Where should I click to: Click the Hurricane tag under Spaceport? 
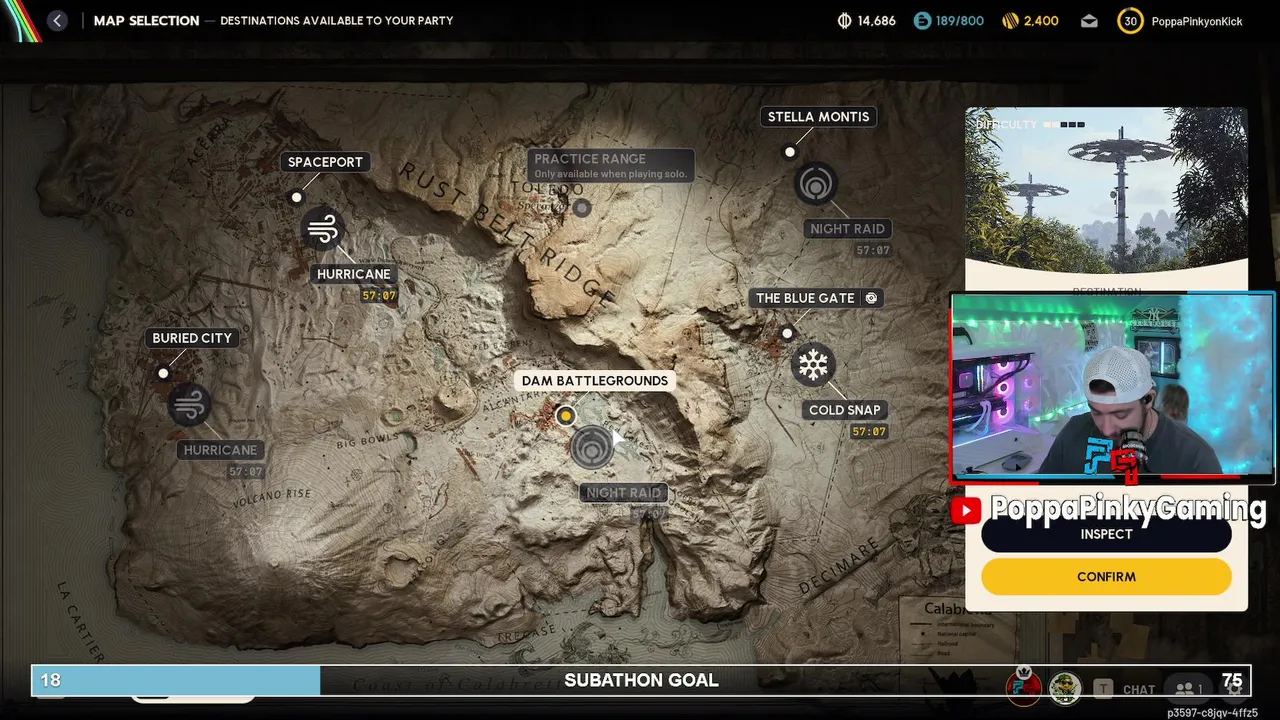click(354, 274)
